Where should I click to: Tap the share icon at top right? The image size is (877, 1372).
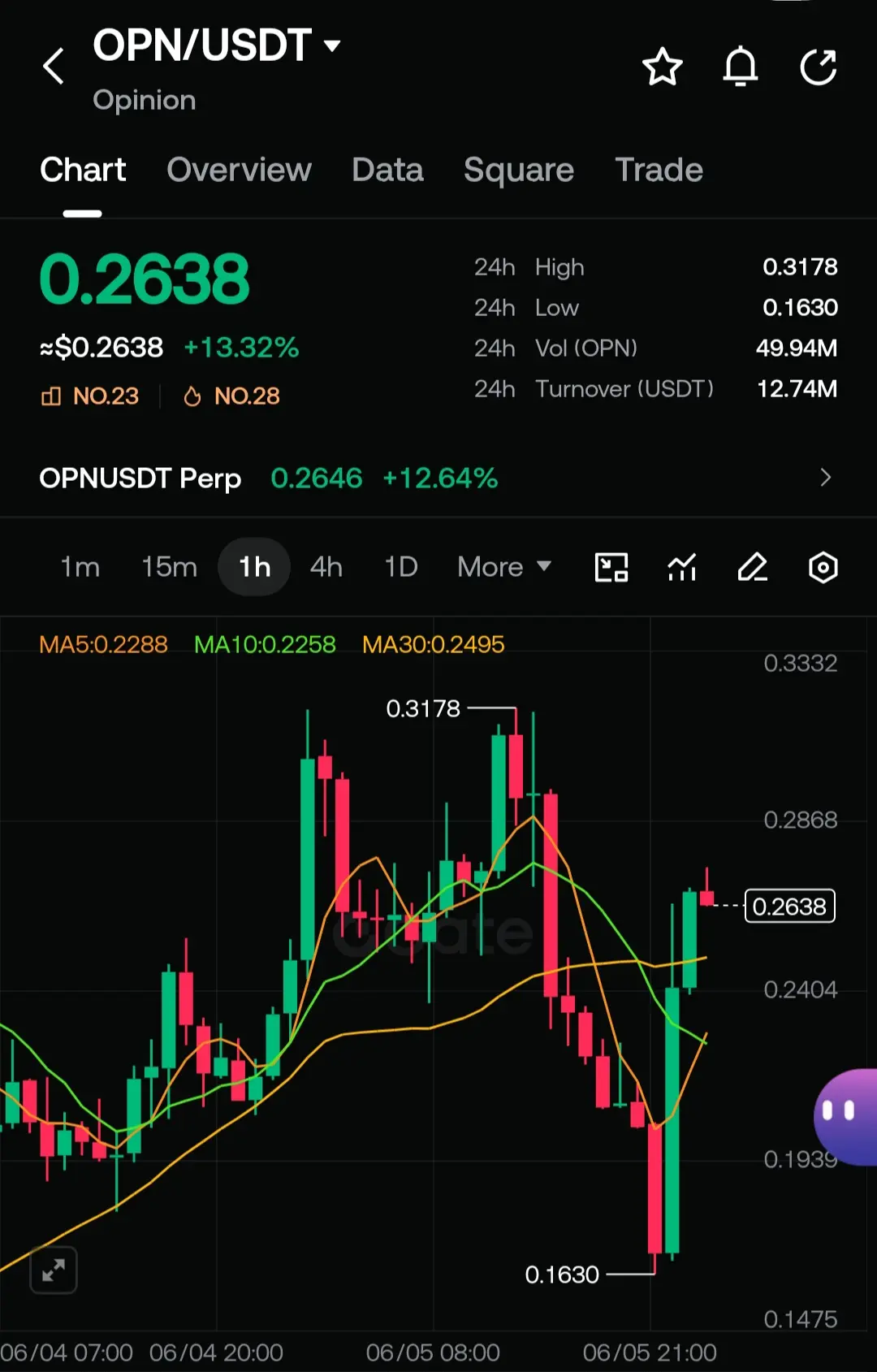point(819,67)
